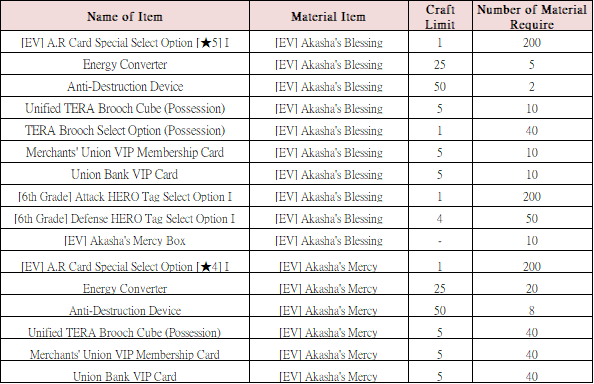594x384 pixels.
Task: Click Union Bank VIP Card in Blessing rows
Action: 125,174
